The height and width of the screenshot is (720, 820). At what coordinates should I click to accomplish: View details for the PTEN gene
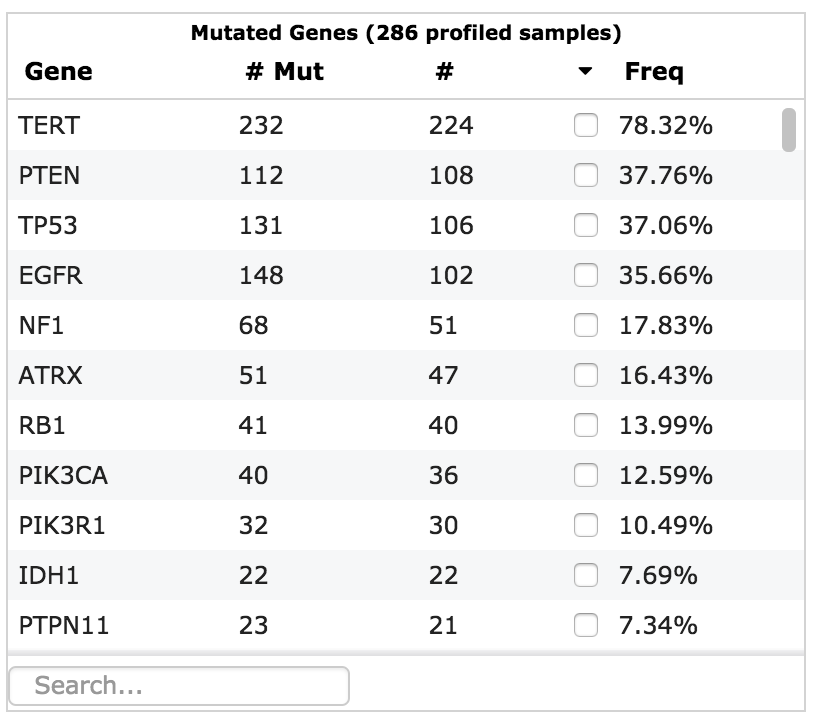[x=46, y=174]
